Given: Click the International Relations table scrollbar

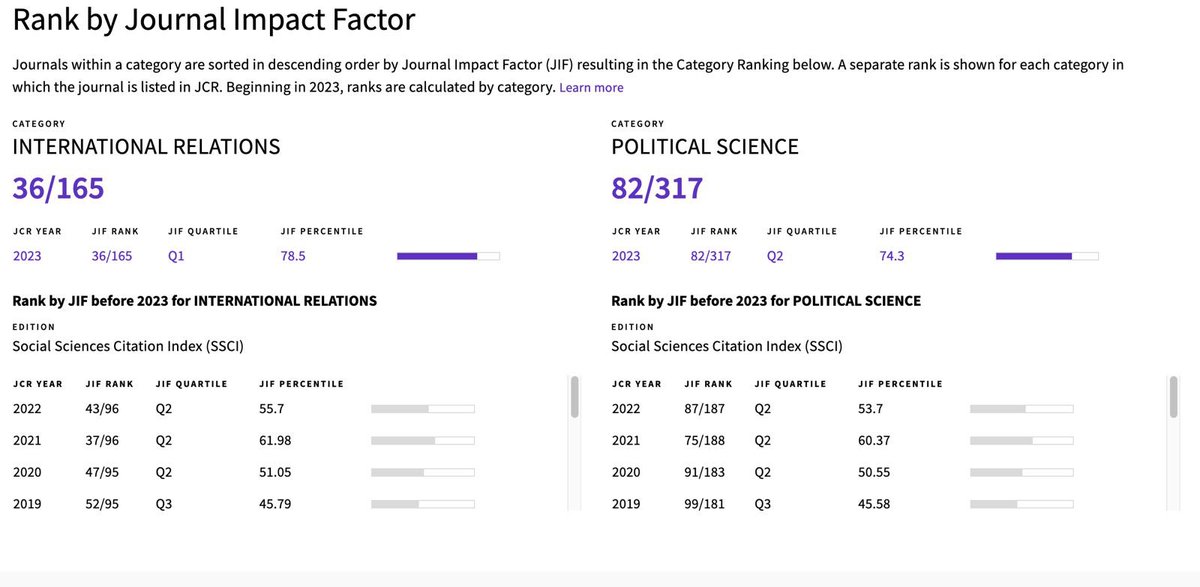Looking at the screenshot, I should (574, 397).
